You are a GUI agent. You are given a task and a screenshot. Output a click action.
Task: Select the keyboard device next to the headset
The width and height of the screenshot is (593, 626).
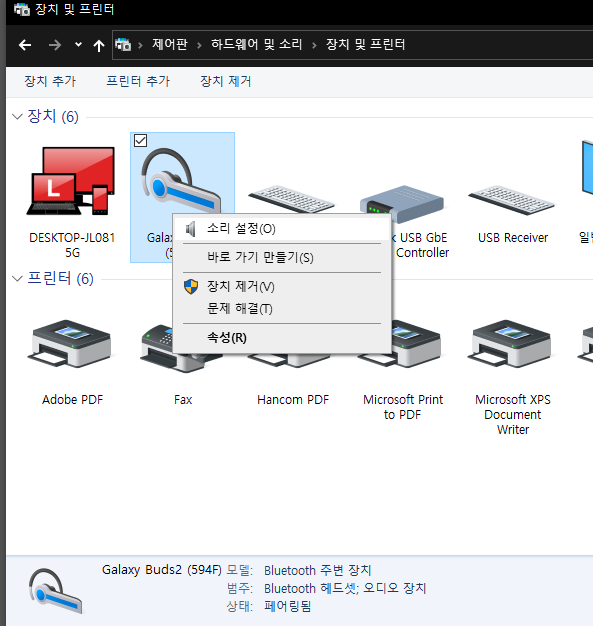291,198
